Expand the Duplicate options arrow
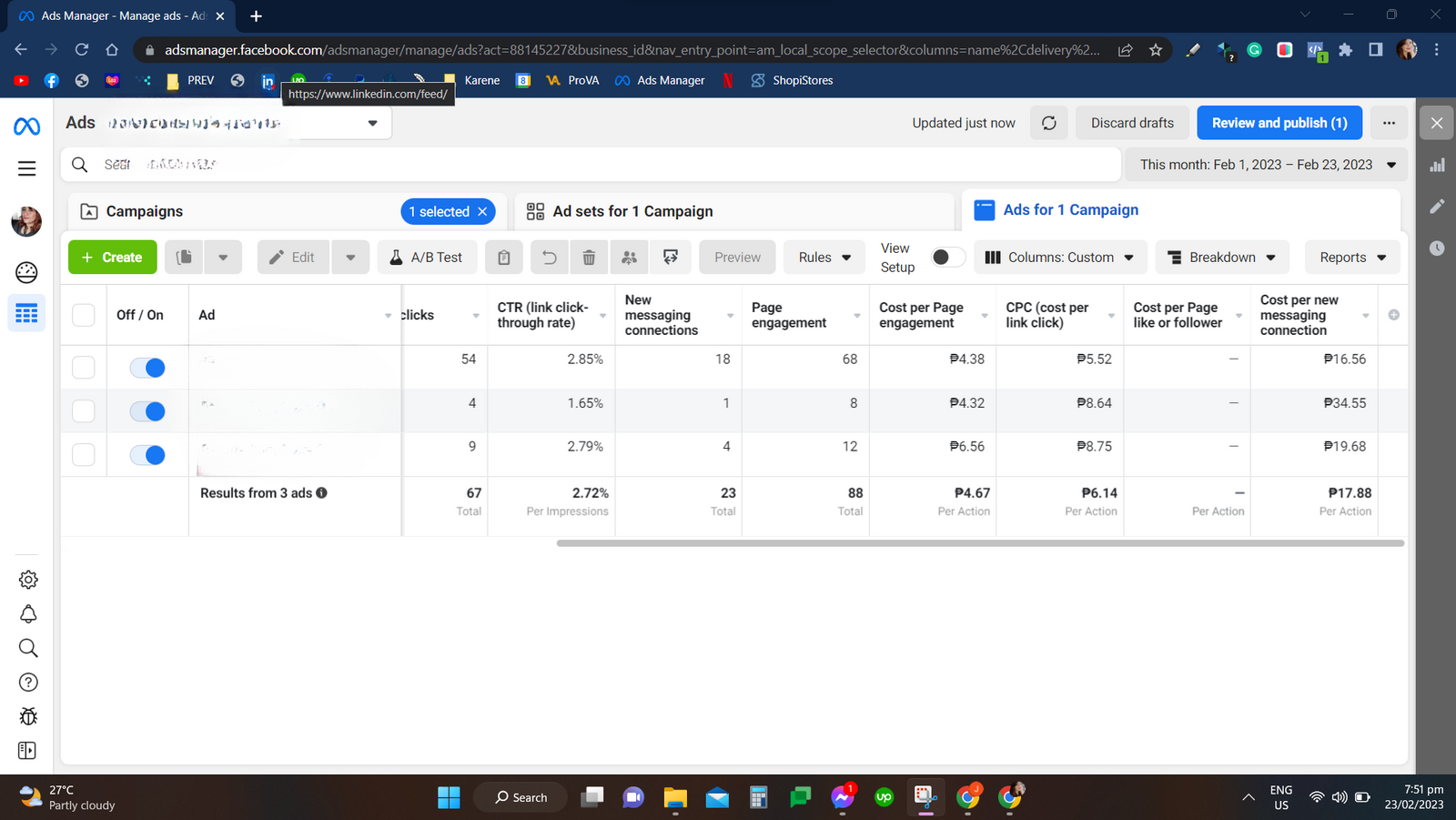The image size is (1456, 820). point(223,258)
